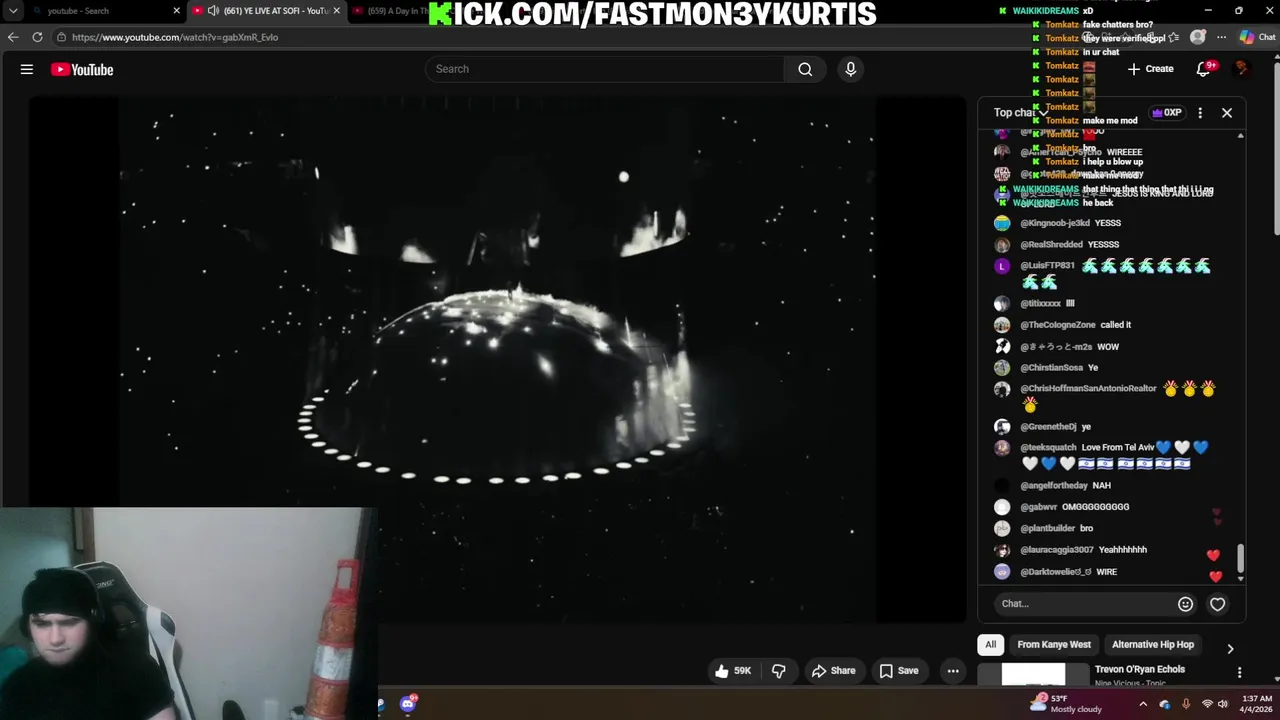Open the Create button menu

(1150, 69)
